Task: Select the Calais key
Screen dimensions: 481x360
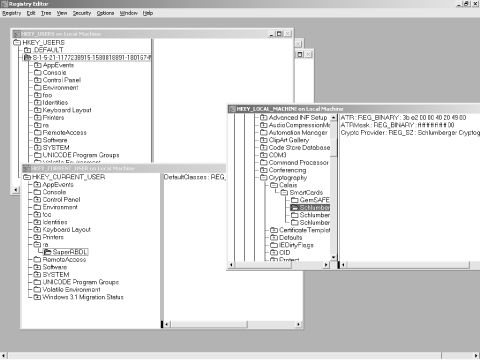Action: [288, 185]
